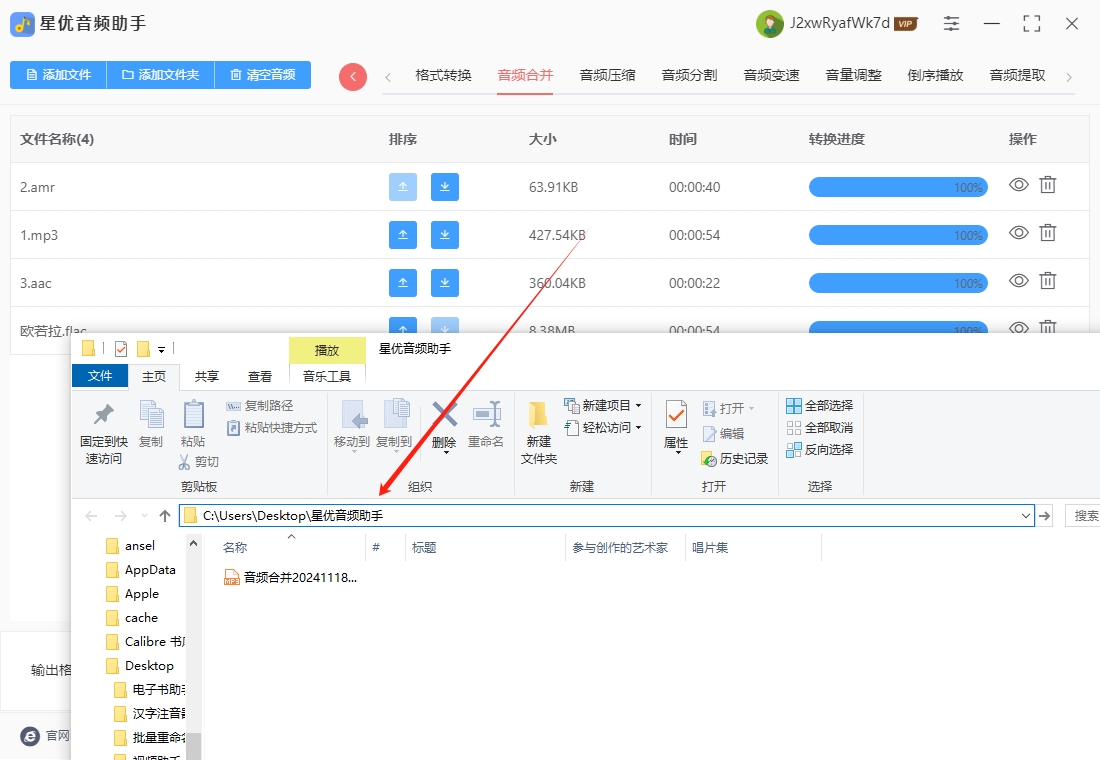Open the 文件 menu in Explorer
This screenshot has height=760, width=1100.
100,375
